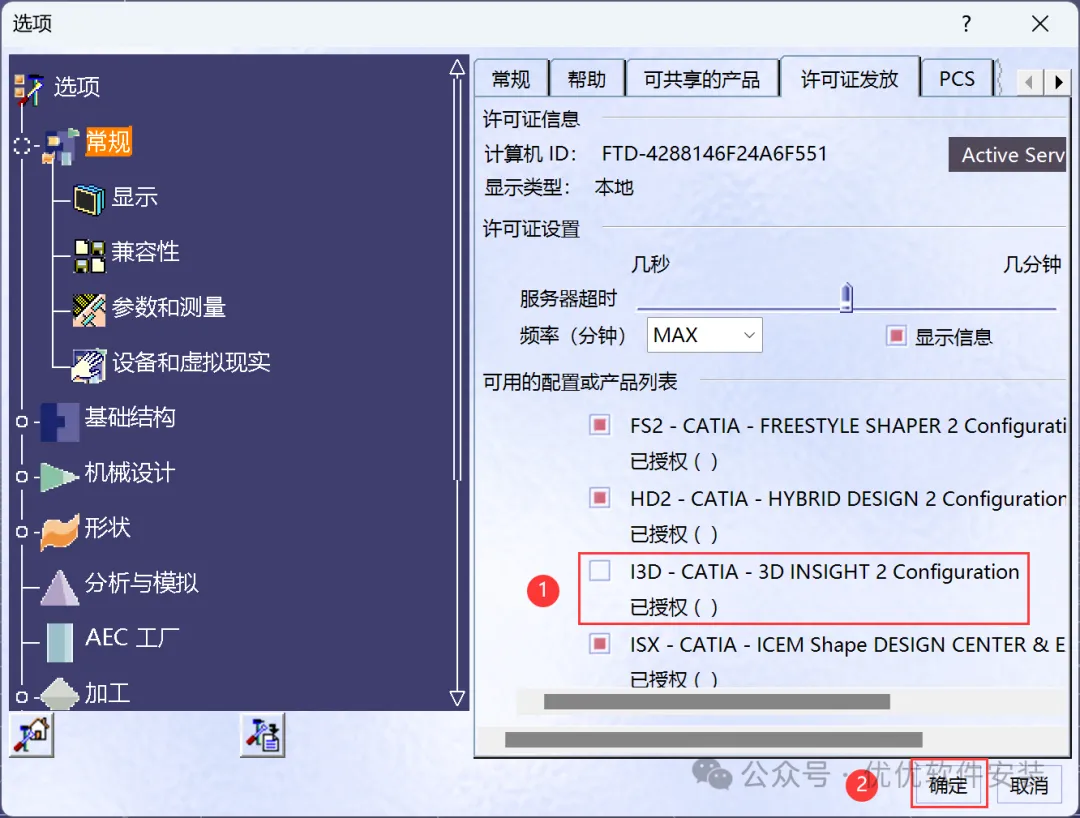Image resolution: width=1080 pixels, height=818 pixels.
Task: Click the Active Serv button
Action: pyautogui.click(x=1007, y=154)
